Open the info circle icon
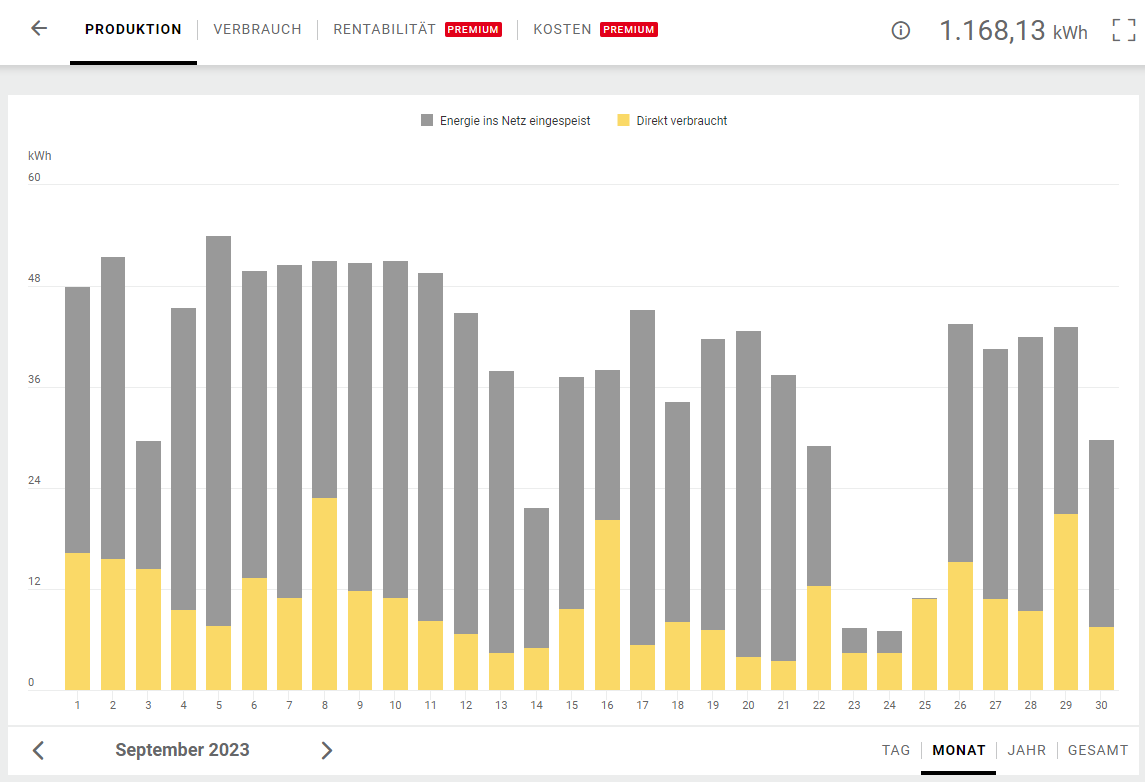1145x782 pixels. click(900, 30)
